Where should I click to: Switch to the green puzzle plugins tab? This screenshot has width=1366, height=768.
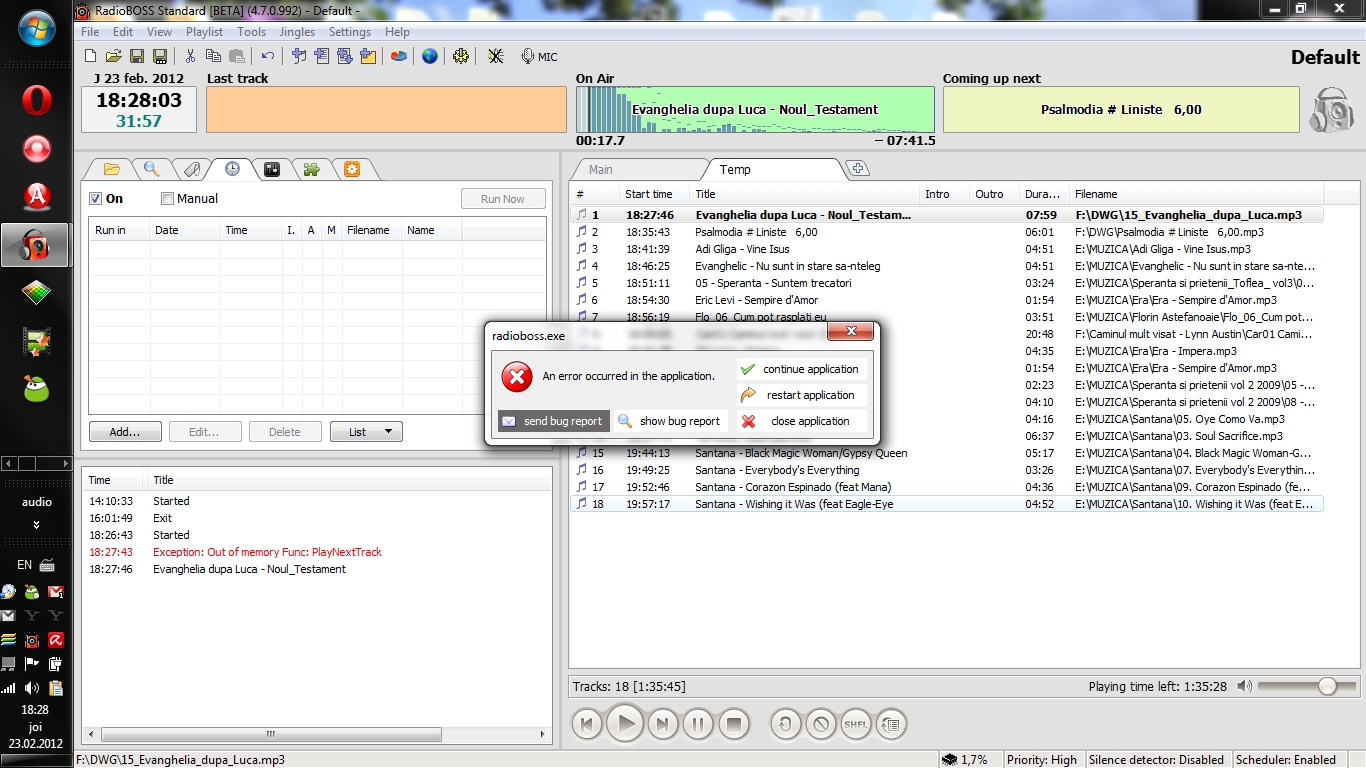[311, 169]
